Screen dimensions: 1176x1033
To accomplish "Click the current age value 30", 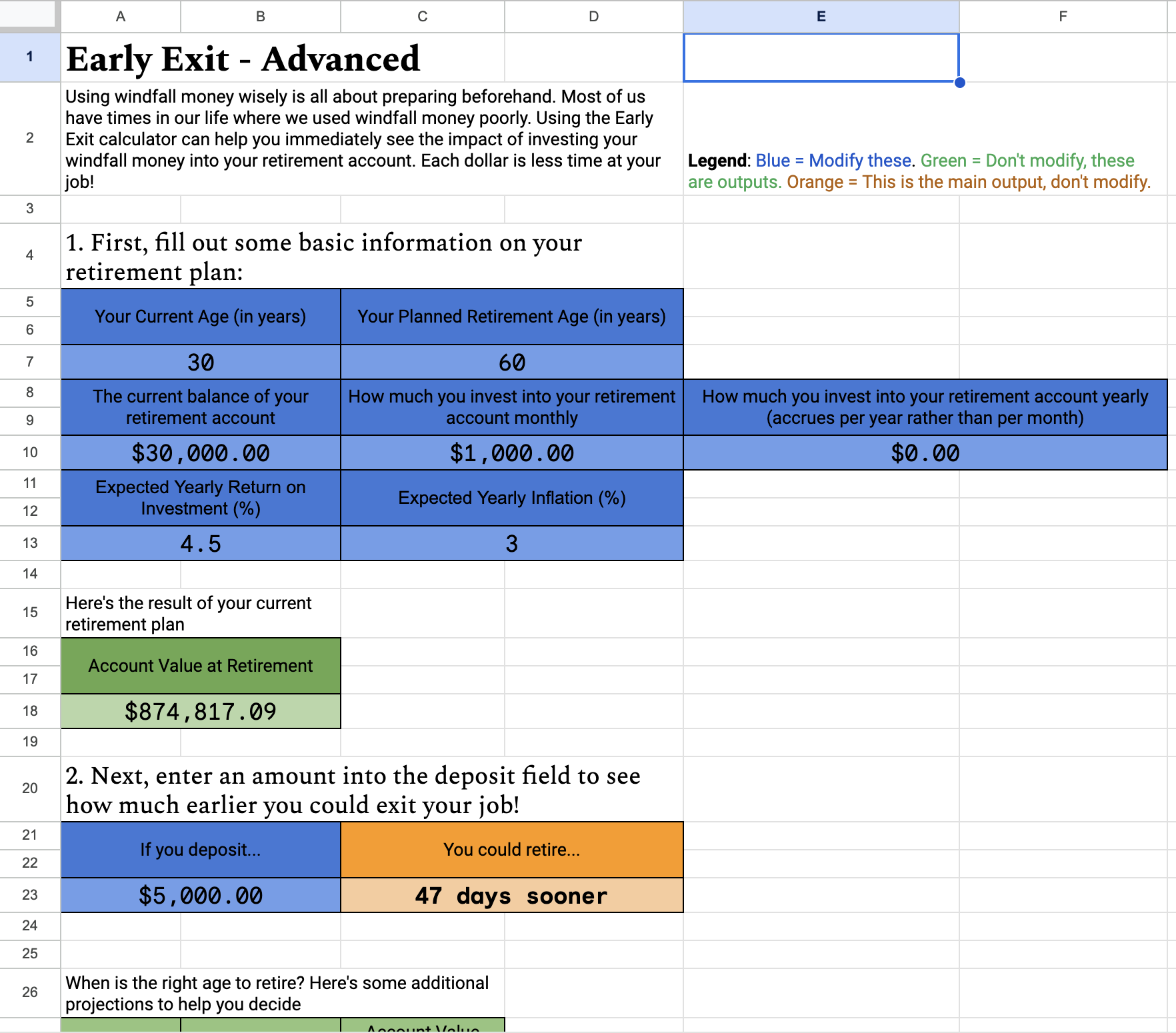I will click(x=201, y=362).
